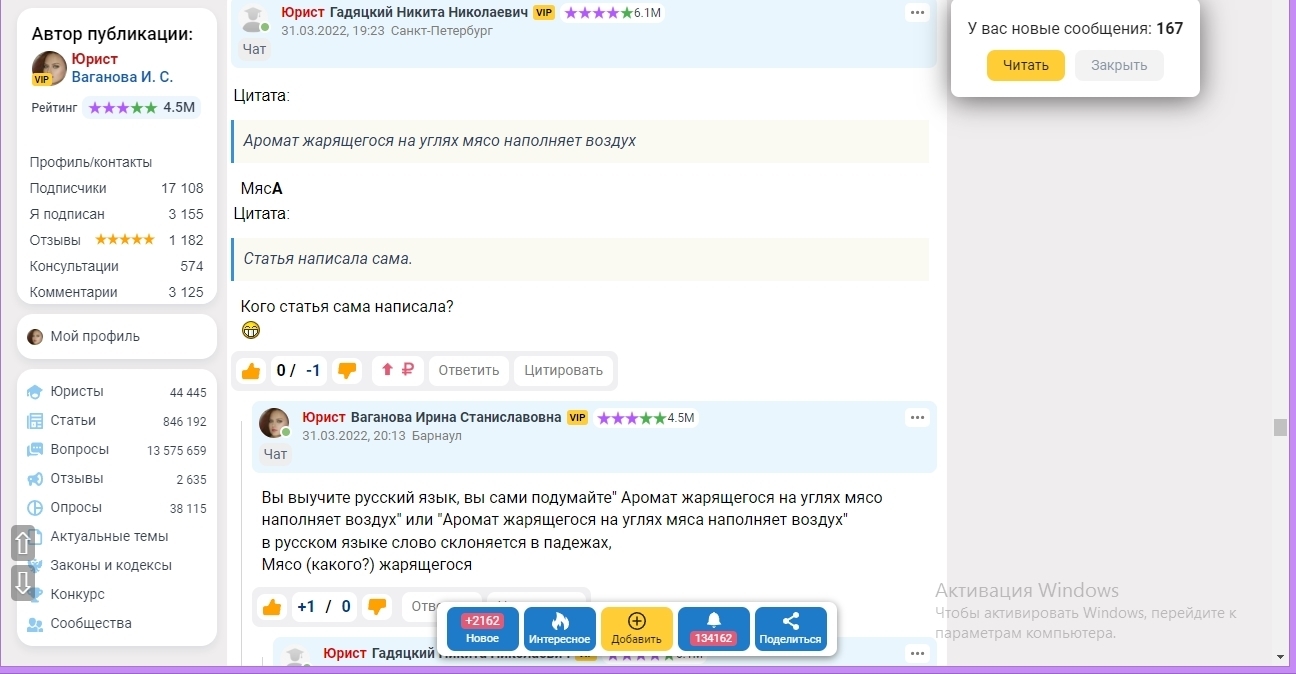Screen dimensions: 1296x674
Task: Open three-dots menu on Vaganova's reply
Action: click(917, 418)
